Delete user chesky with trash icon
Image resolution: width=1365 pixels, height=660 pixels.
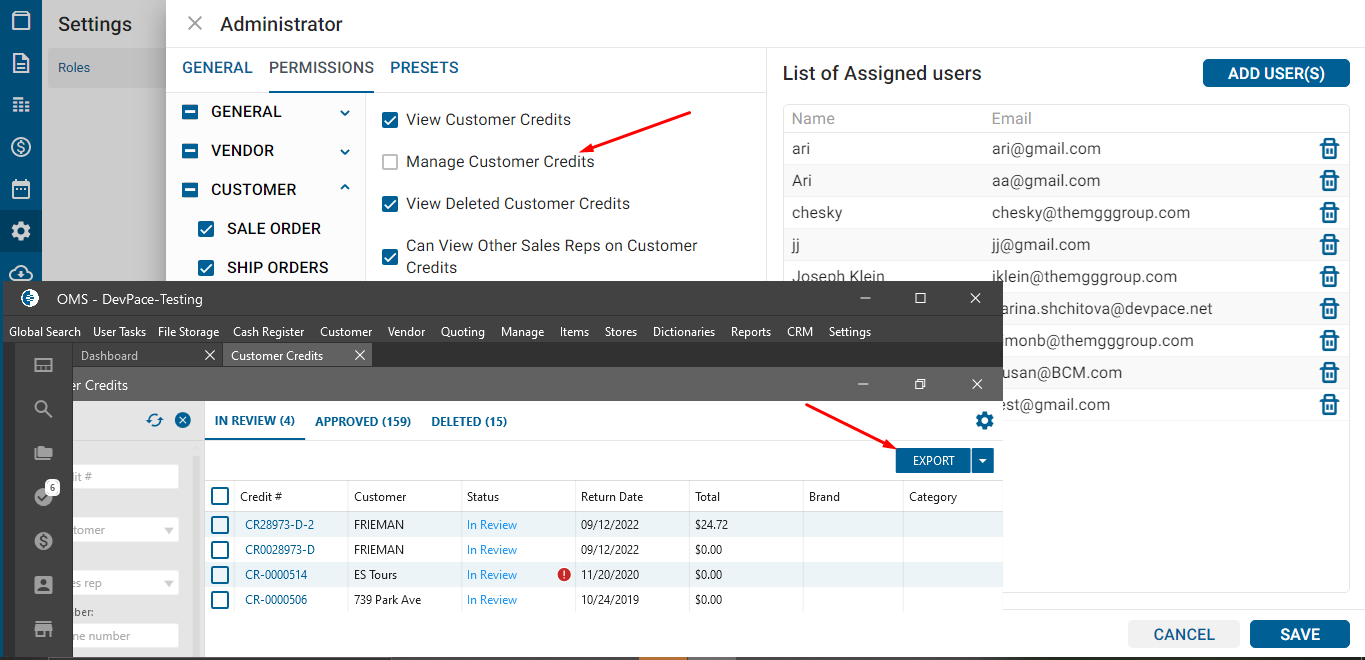click(1329, 213)
